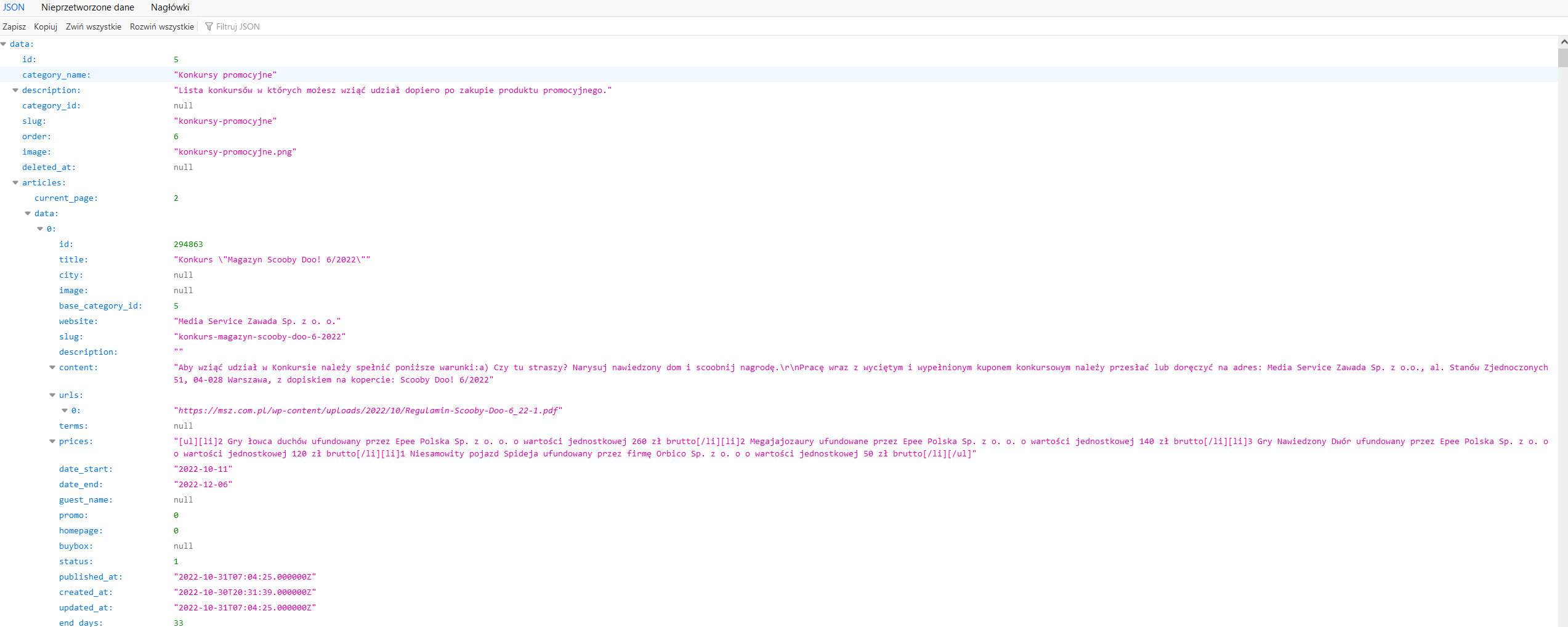The image size is (1568, 627).
Task: Open the Nieprzetworzone dane tab
Action: pyautogui.click(x=87, y=7)
